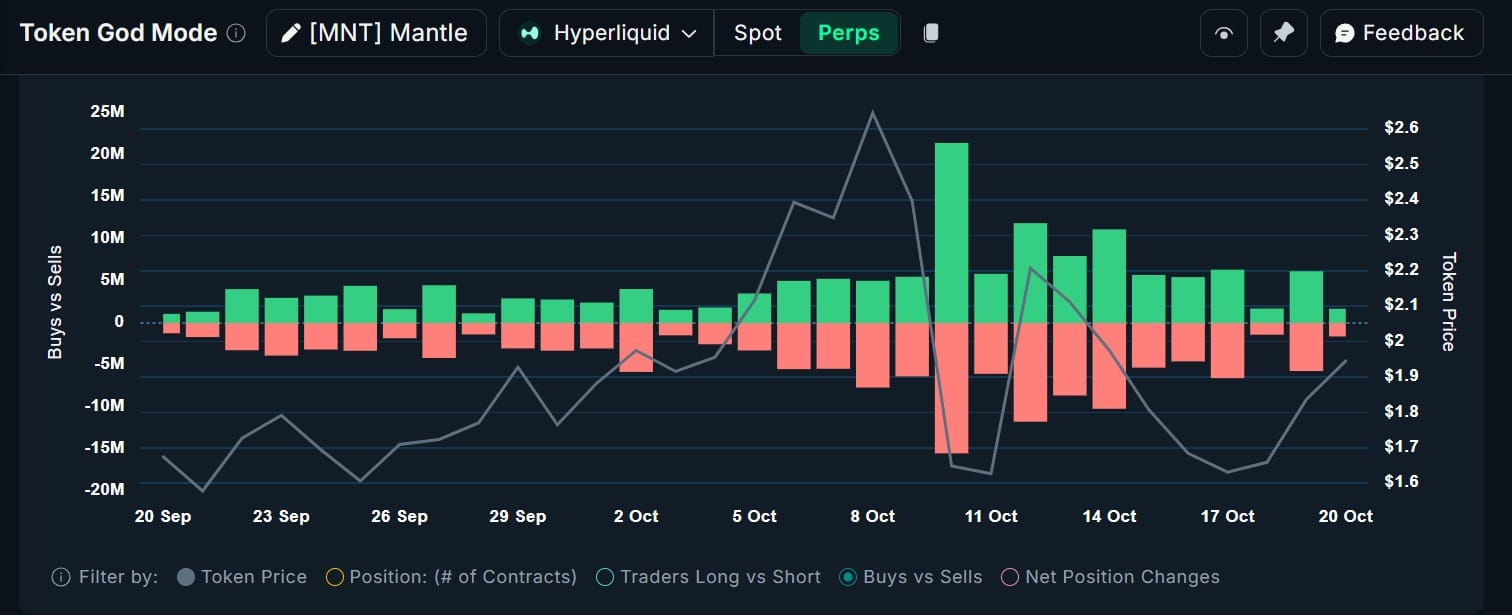Click the copy icon right of the Perps tab

(931, 33)
